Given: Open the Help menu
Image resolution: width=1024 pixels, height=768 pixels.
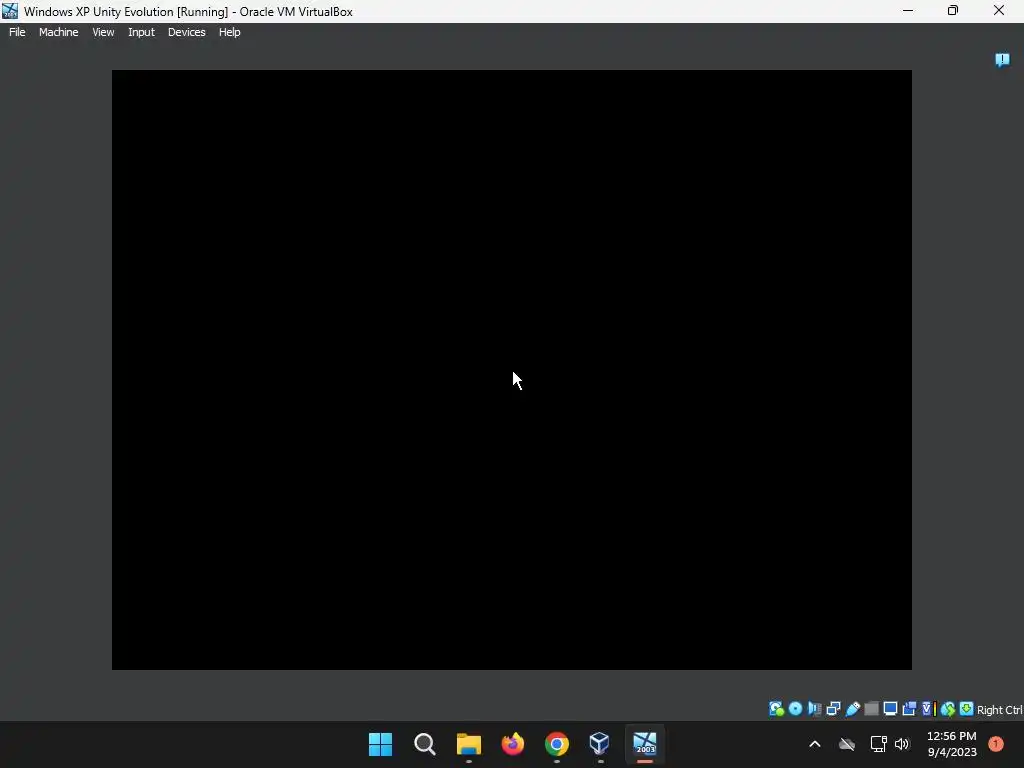Looking at the screenshot, I should pyautogui.click(x=229, y=32).
